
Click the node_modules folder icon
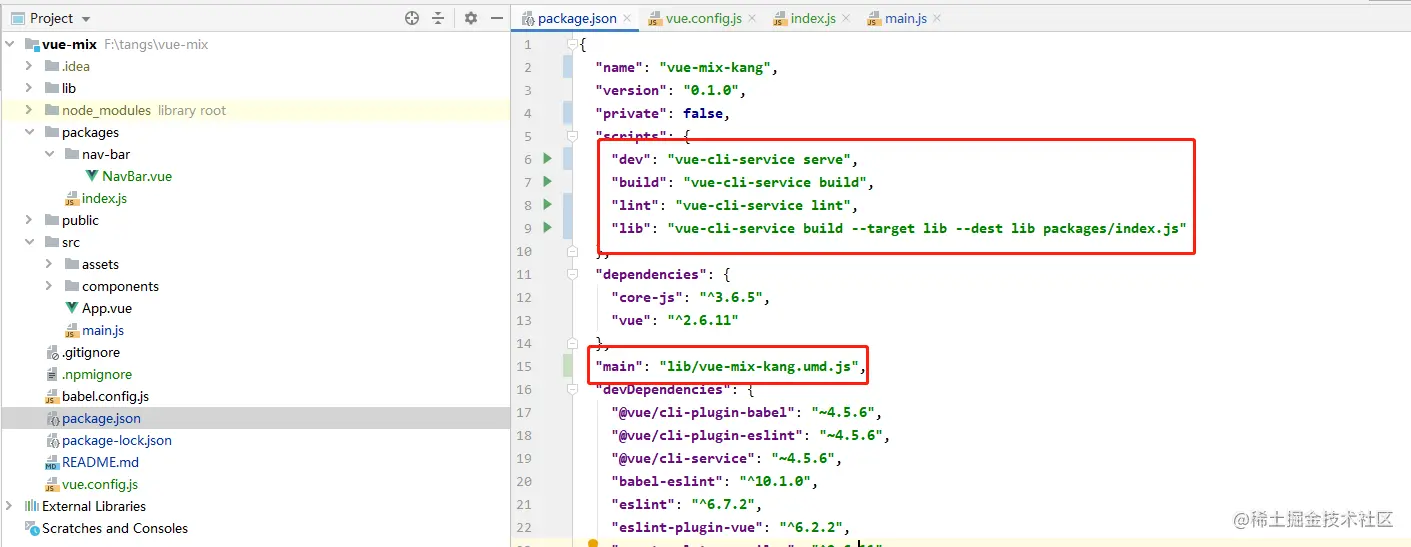(52, 110)
